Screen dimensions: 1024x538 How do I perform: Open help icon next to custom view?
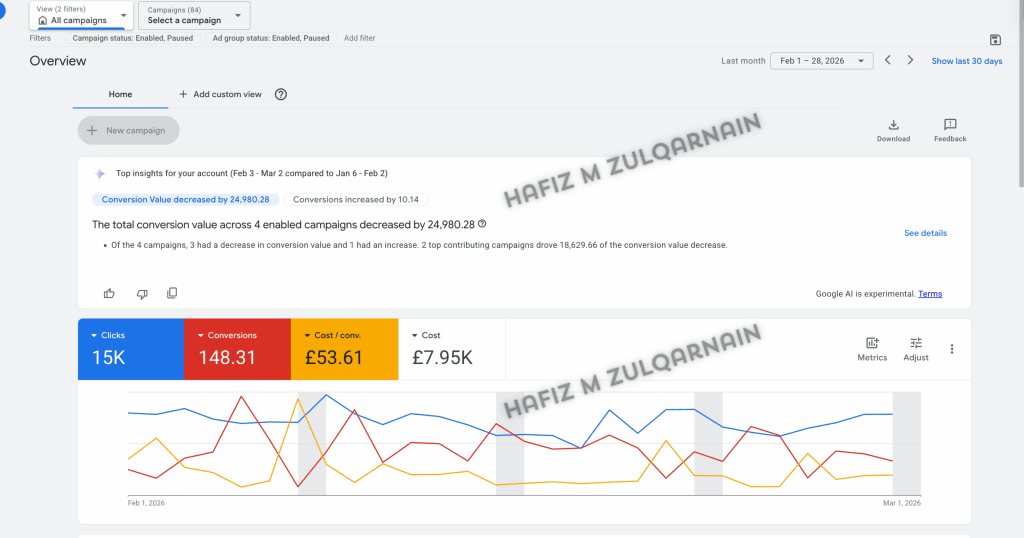(281, 94)
